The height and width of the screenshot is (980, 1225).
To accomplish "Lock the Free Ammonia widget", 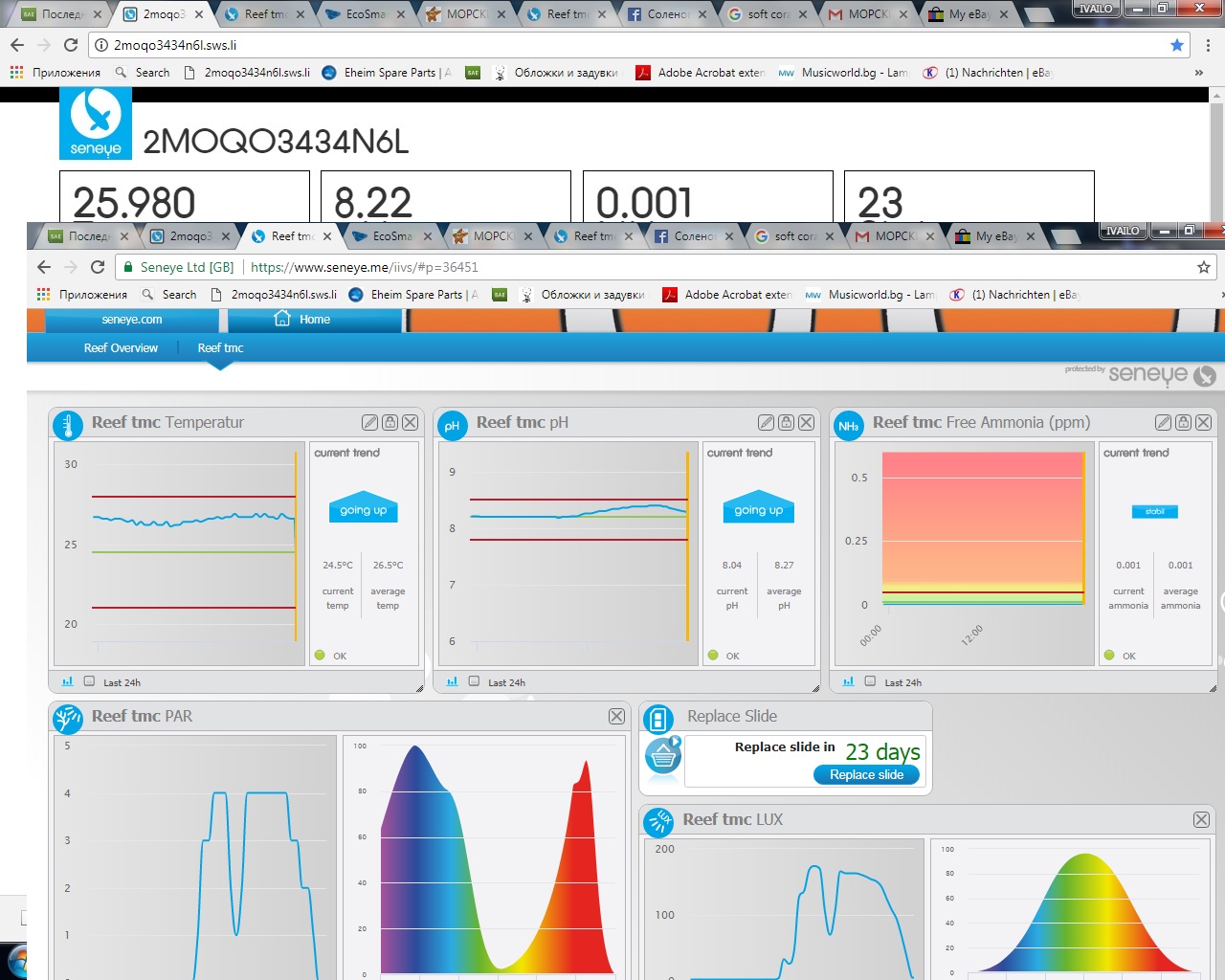I will 1183,422.
